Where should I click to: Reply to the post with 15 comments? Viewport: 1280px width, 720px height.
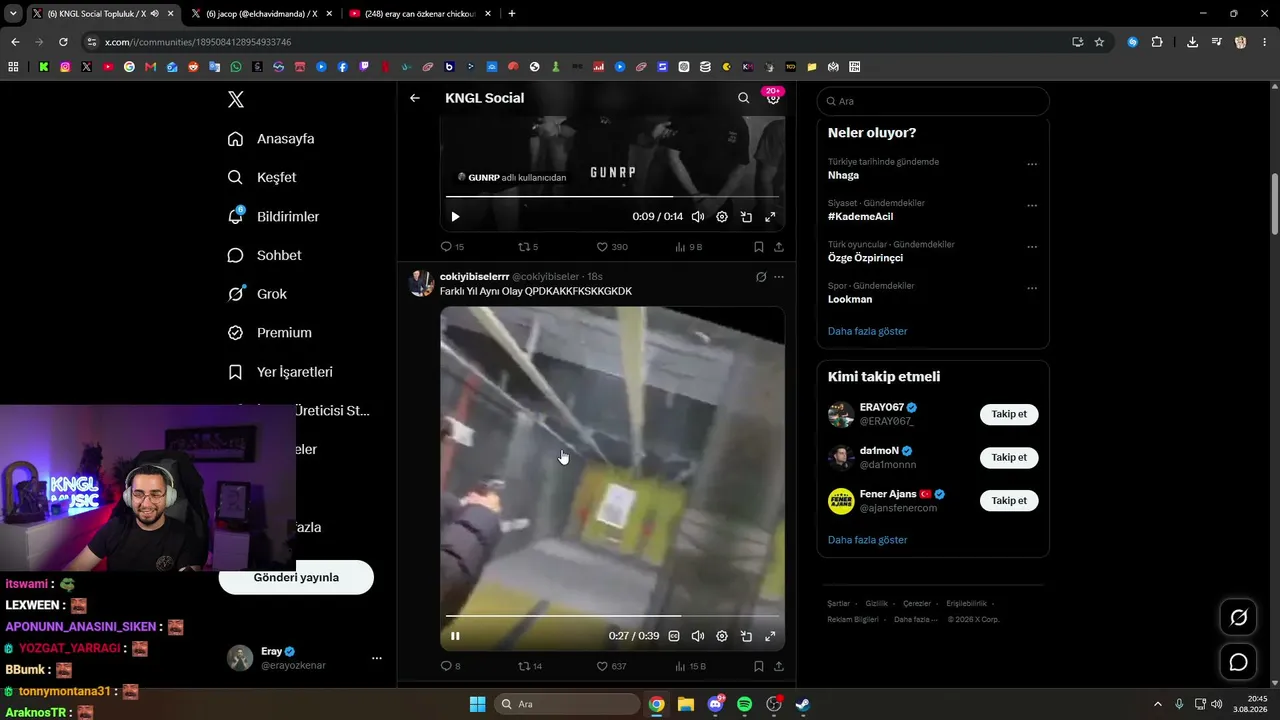[452, 247]
